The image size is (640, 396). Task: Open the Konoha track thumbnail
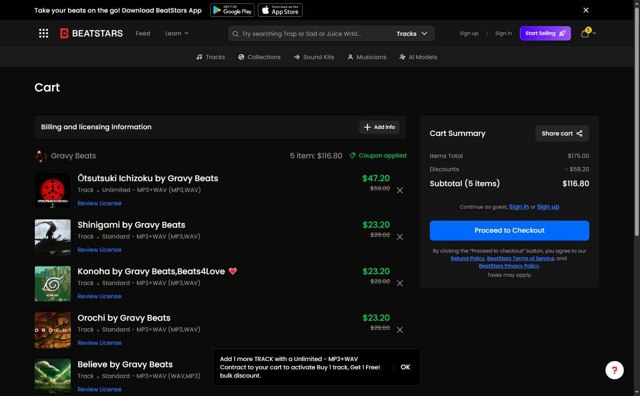click(53, 284)
